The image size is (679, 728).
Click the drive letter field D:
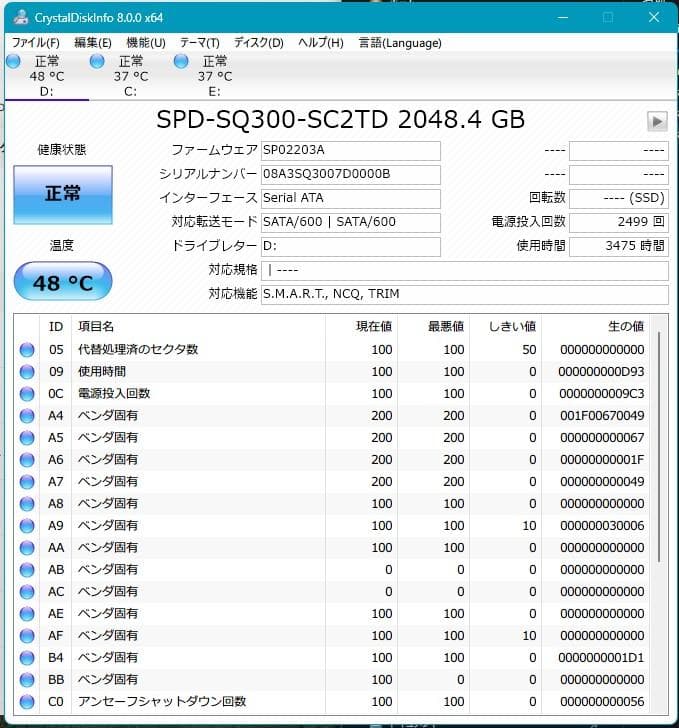pos(351,246)
